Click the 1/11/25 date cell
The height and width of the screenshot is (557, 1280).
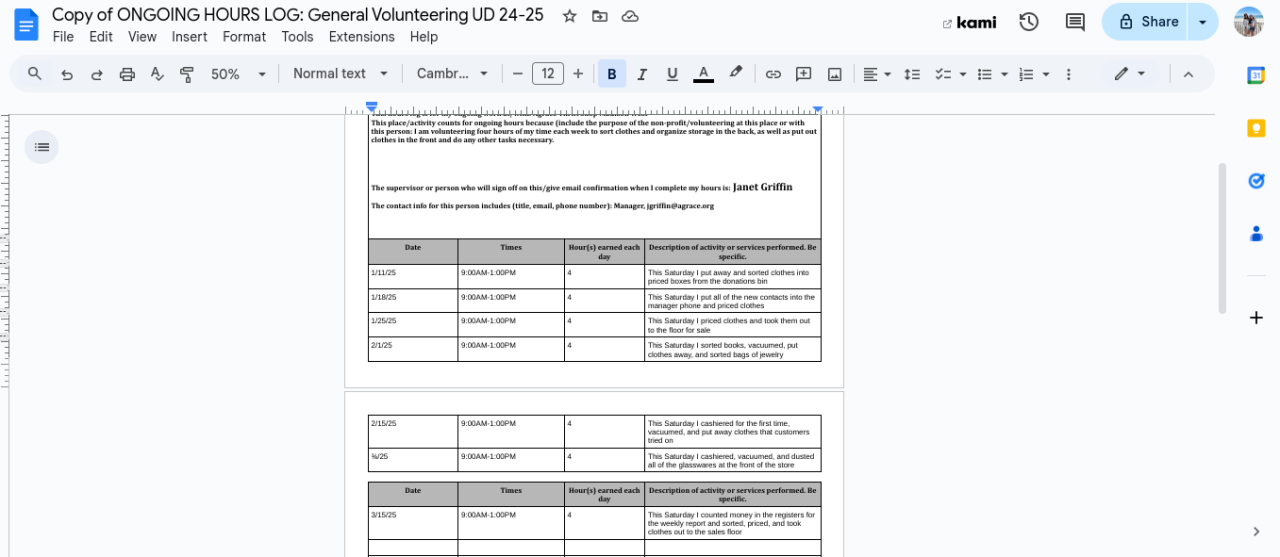413,276
